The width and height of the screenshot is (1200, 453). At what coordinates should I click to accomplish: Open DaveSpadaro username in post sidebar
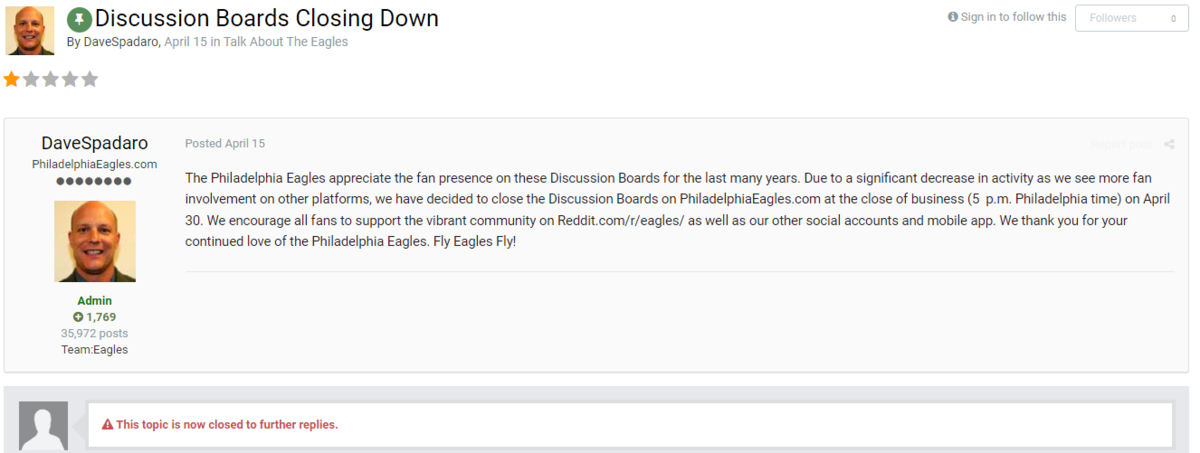click(95, 143)
